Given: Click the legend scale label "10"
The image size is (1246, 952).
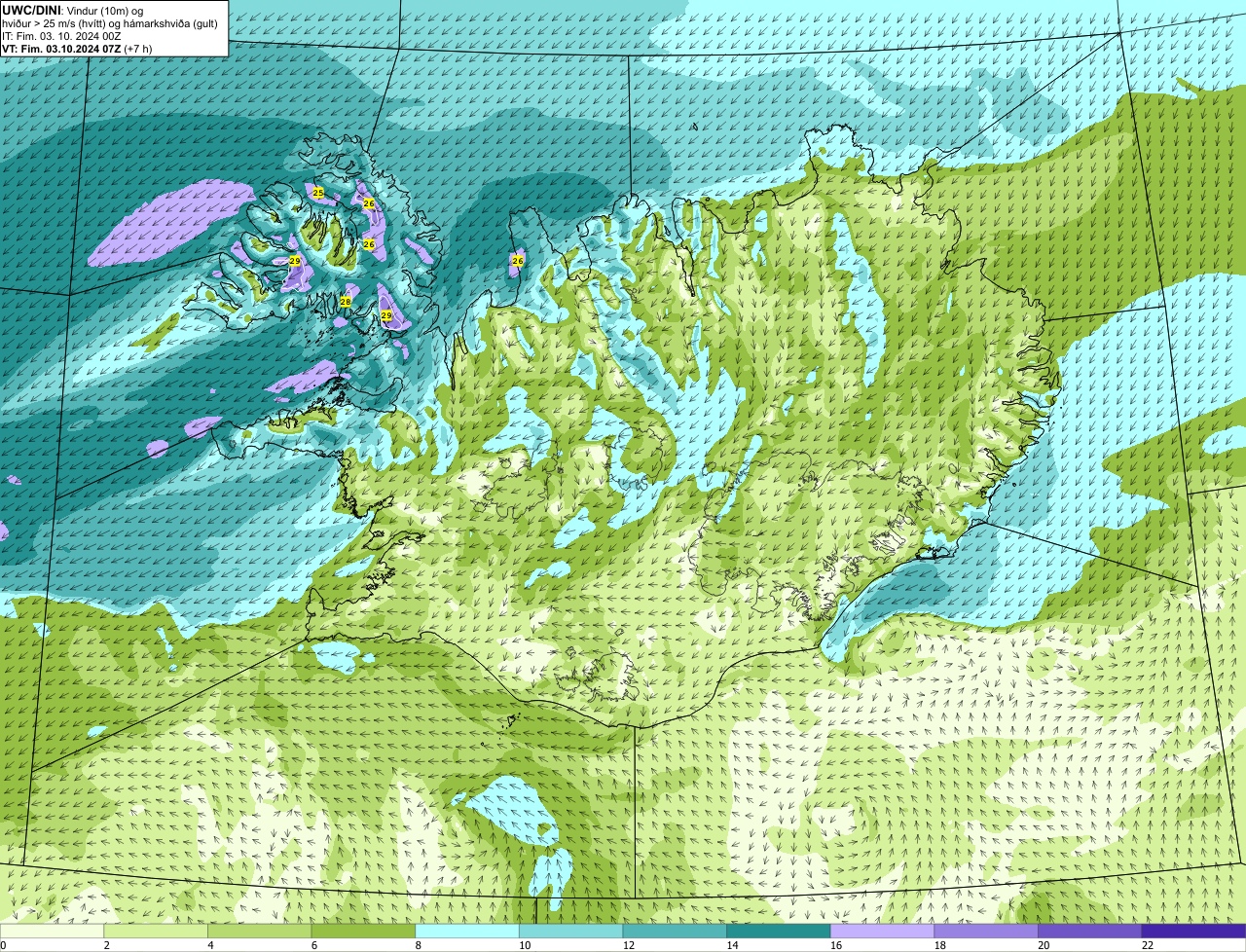Looking at the screenshot, I should tap(525, 945).
